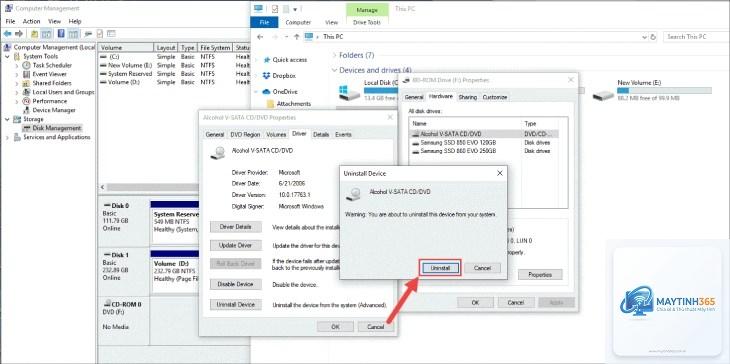Select Samsung SSD 850 EVO 120GB row
The width and height of the screenshot is (730, 364).
(x=483, y=143)
